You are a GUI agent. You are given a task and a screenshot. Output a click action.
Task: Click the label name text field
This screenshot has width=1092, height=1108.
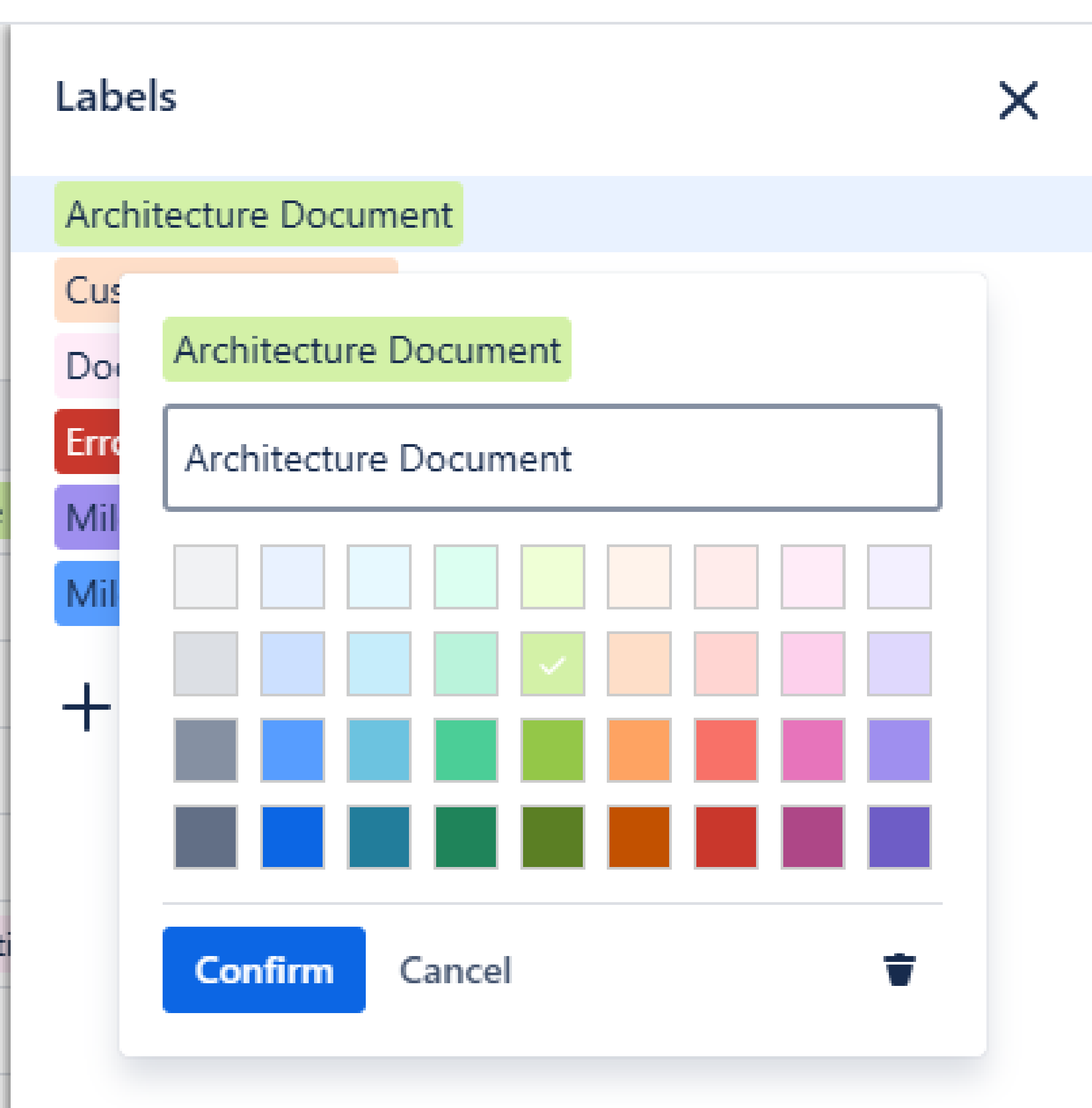(552, 457)
